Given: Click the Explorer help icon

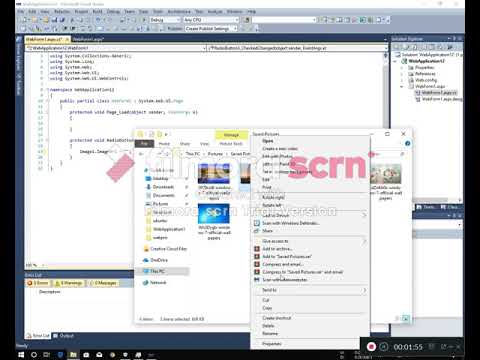Looking at the screenshot, I should [x=407, y=143].
